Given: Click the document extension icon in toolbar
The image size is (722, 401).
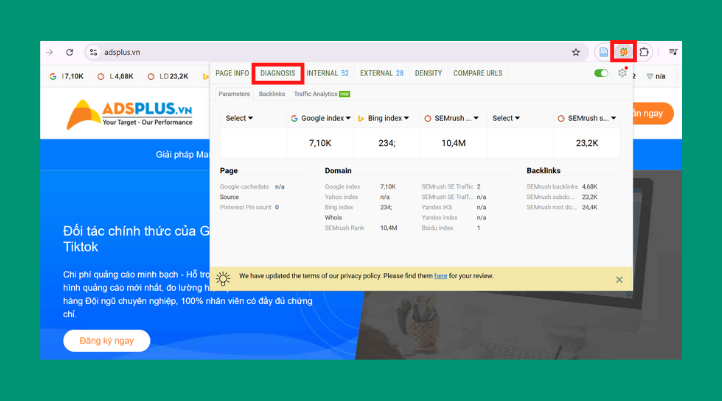Looking at the screenshot, I should pyautogui.click(x=603, y=52).
